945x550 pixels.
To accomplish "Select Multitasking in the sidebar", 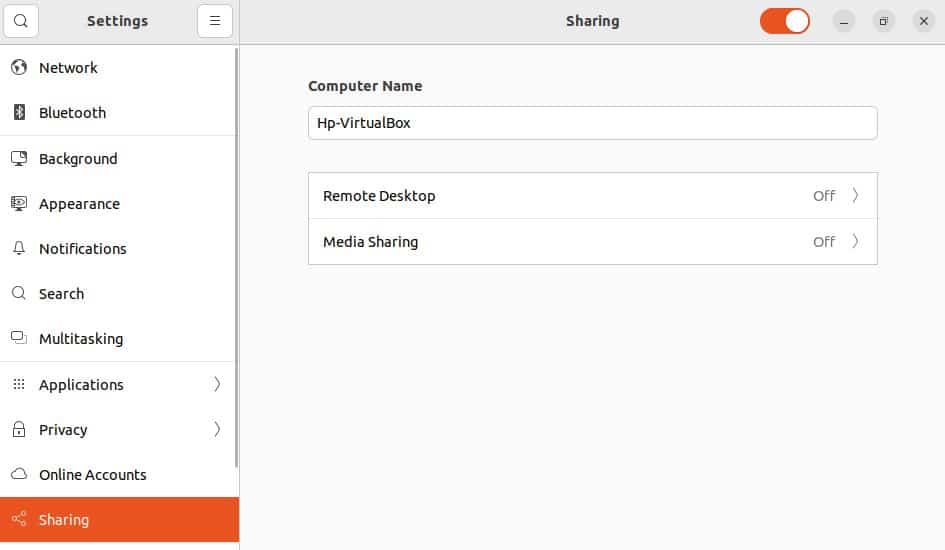I will click(x=81, y=339).
